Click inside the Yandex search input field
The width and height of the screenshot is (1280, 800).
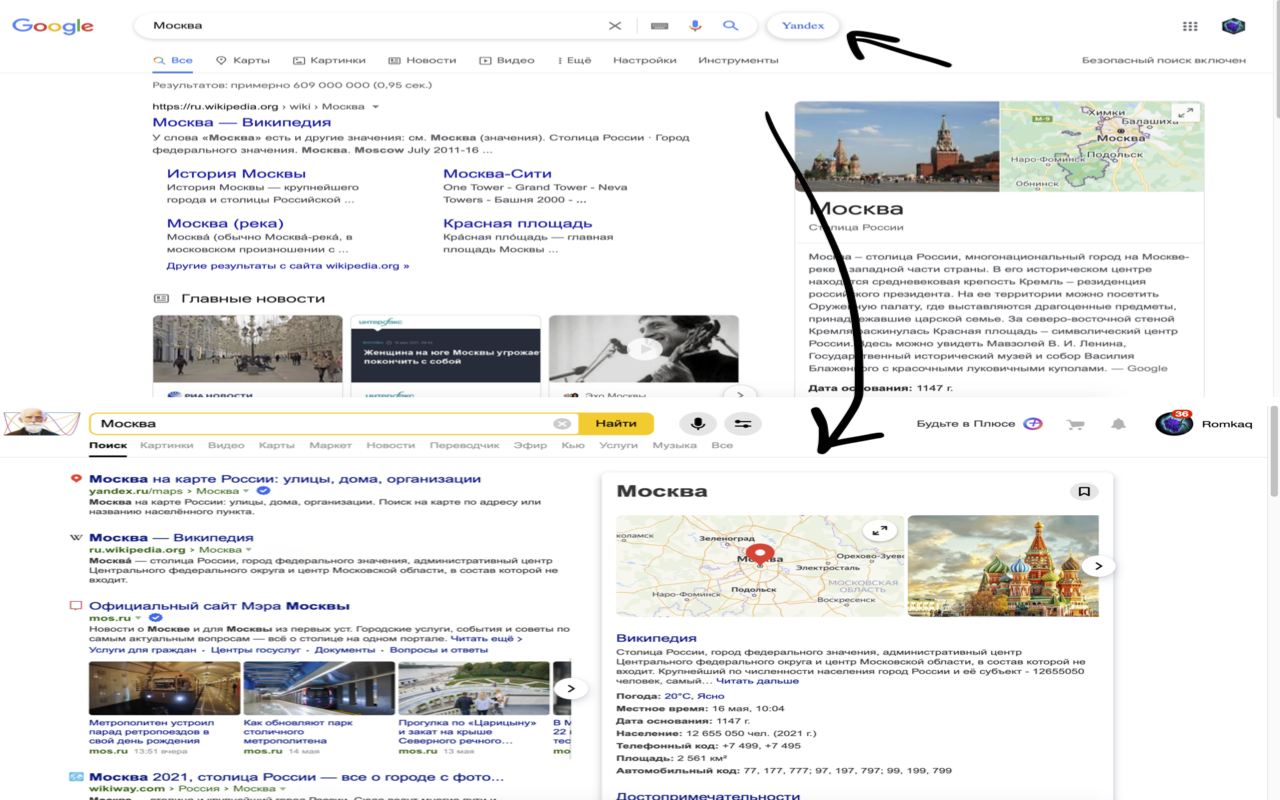pyautogui.click(x=300, y=423)
